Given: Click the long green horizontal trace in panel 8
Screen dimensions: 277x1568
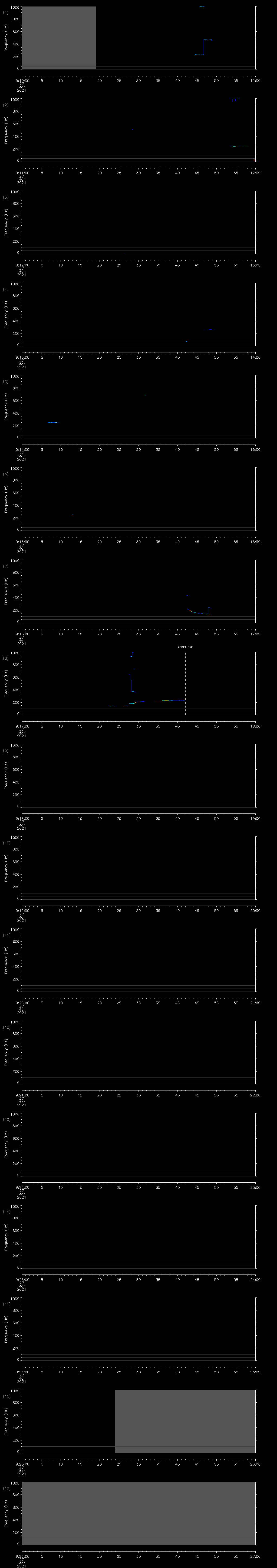Looking at the screenshot, I should pos(164,700).
